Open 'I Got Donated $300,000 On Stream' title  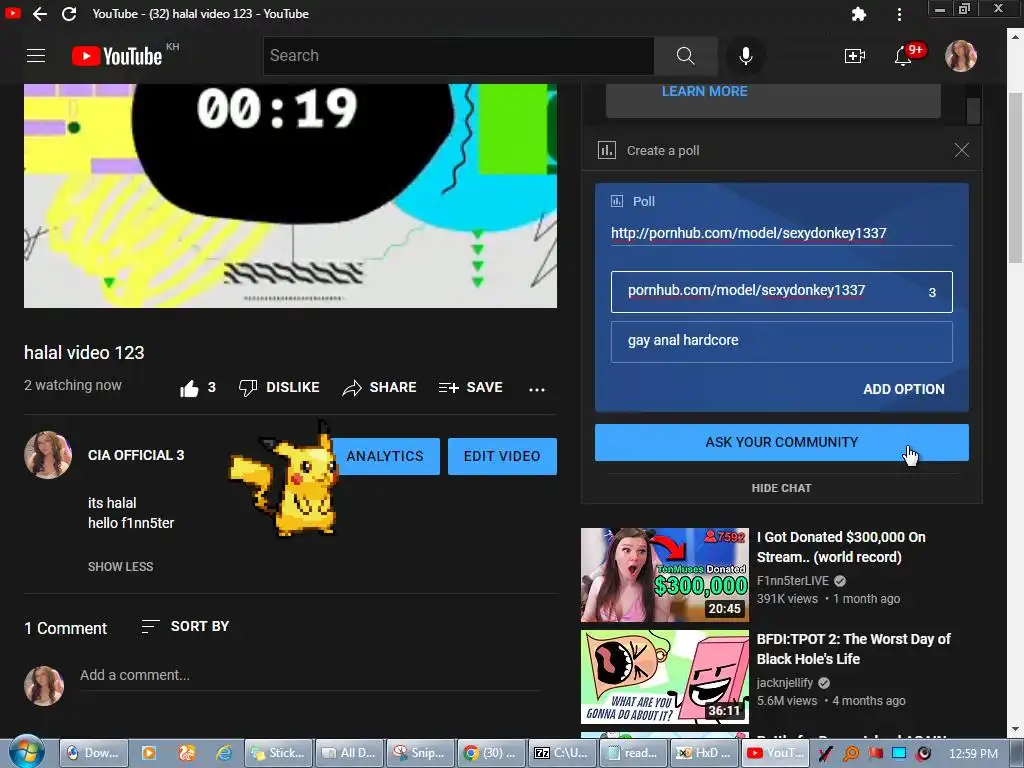pyautogui.click(x=841, y=547)
